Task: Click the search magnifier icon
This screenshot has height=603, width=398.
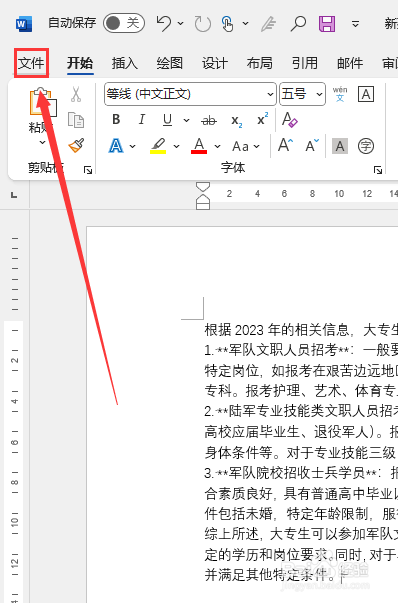Action: click(298, 23)
